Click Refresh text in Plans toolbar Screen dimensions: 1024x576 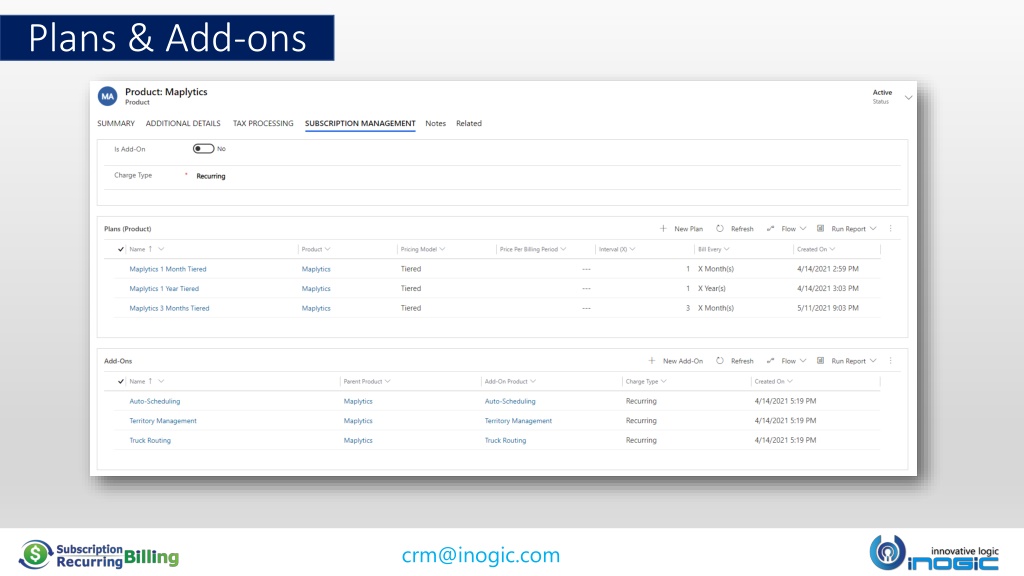click(x=742, y=229)
